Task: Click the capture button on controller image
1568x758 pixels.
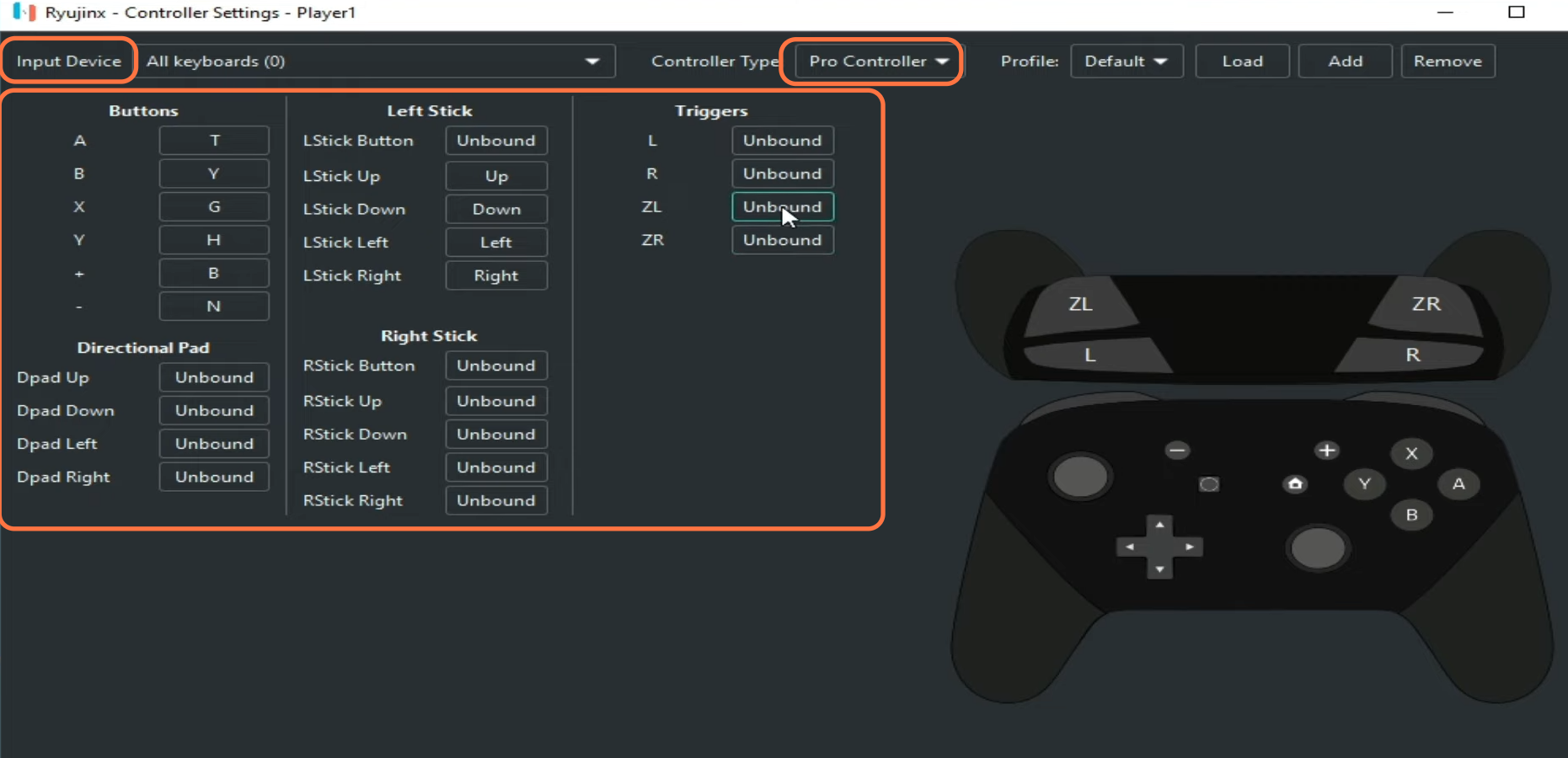Action: point(1209,484)
